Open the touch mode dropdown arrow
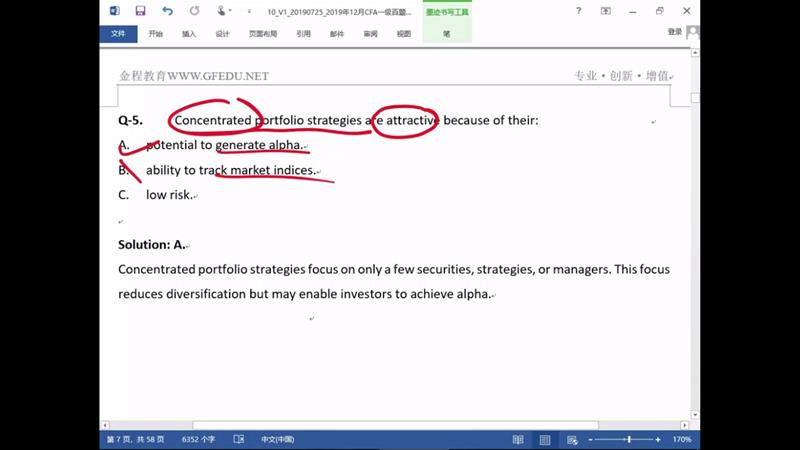This screenshot has height=450, width=800. 230,11
